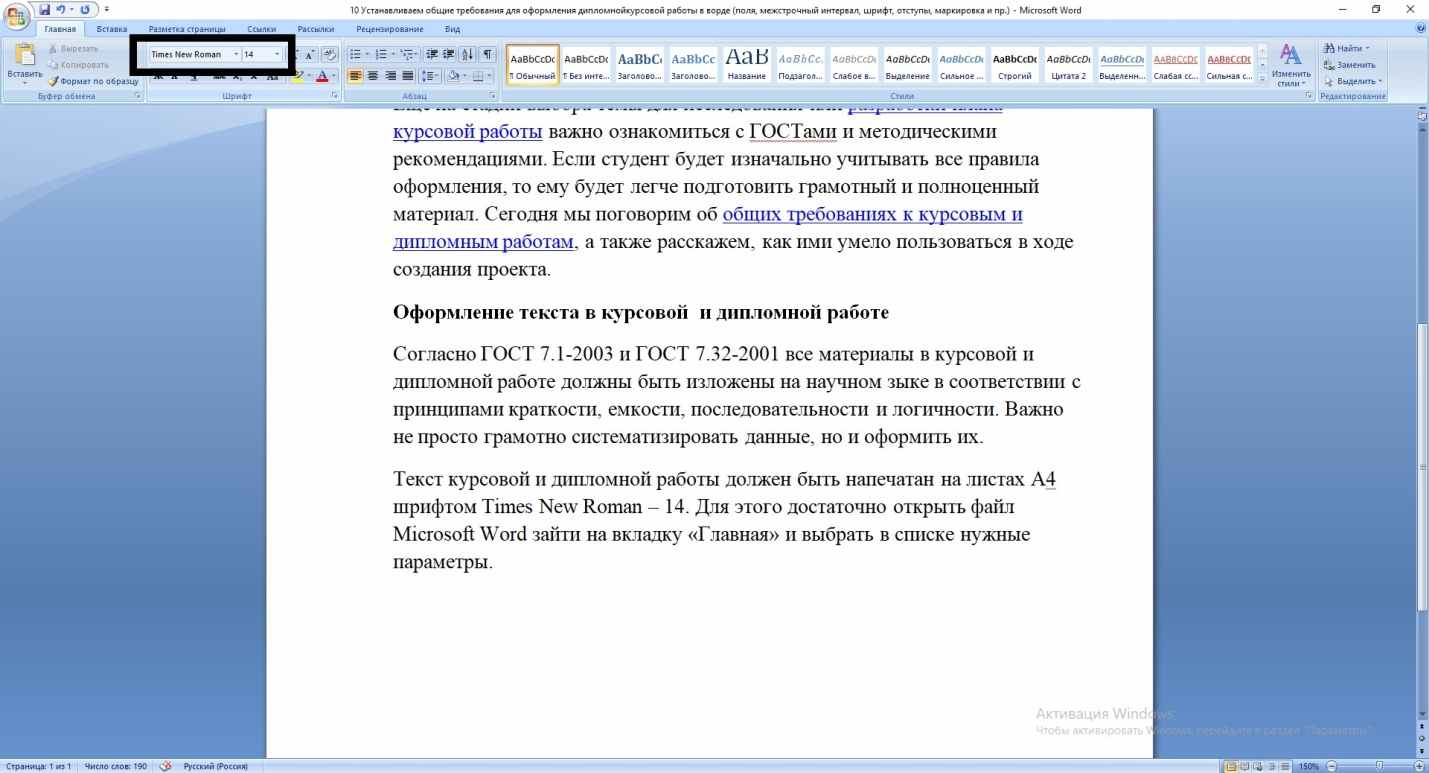Apply multilevel list

click(408, 54)
